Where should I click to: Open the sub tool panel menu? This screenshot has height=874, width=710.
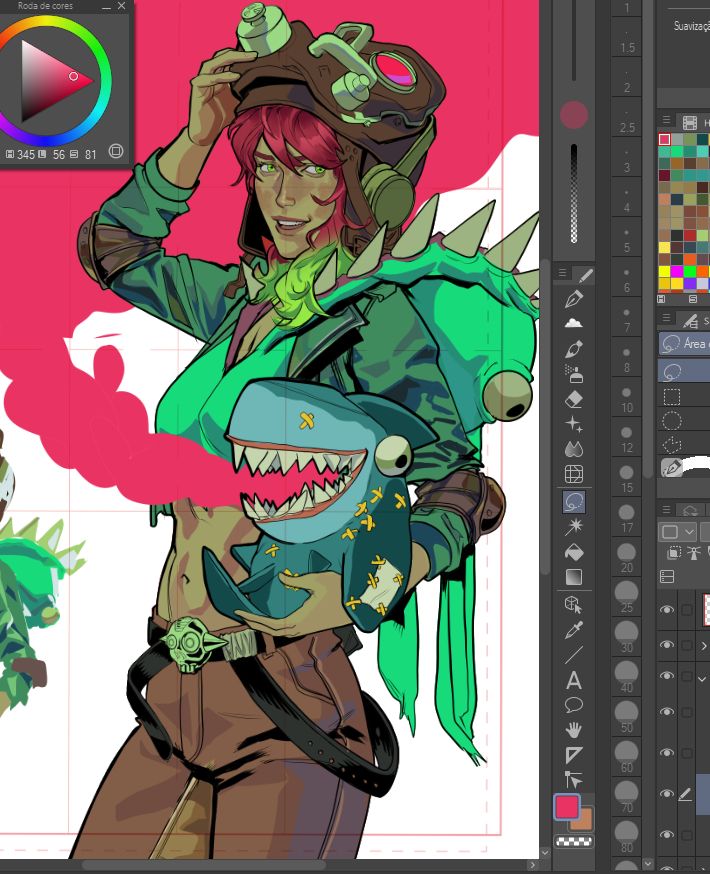[x=666, y=318]
